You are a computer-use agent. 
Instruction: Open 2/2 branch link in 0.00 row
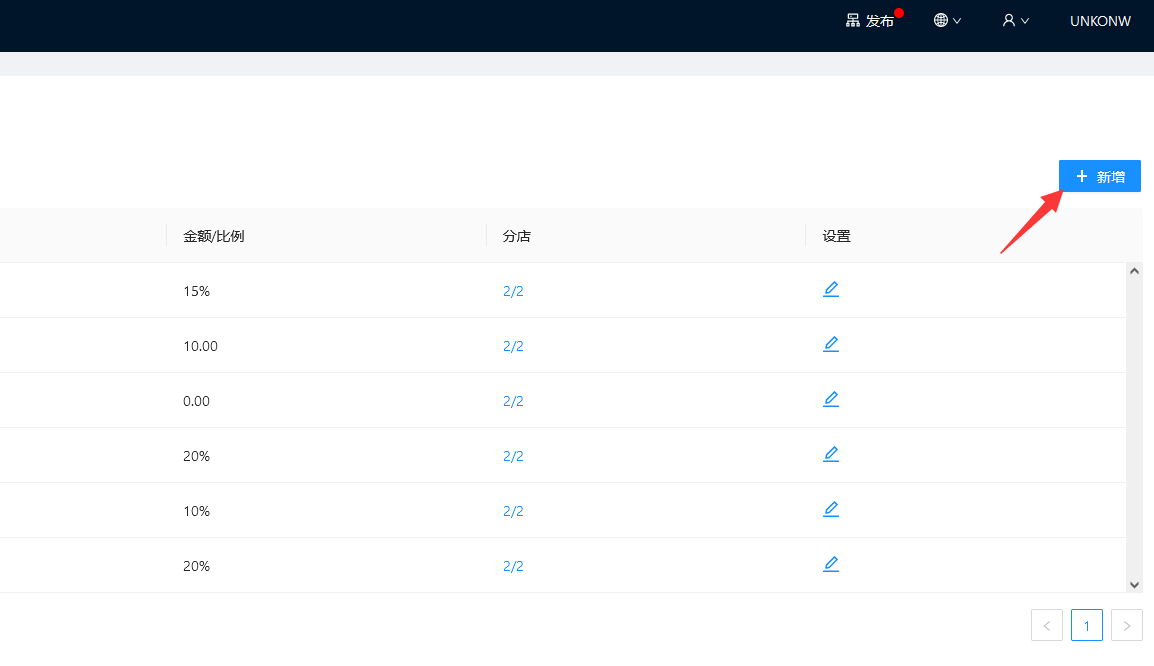coord(513,401)
